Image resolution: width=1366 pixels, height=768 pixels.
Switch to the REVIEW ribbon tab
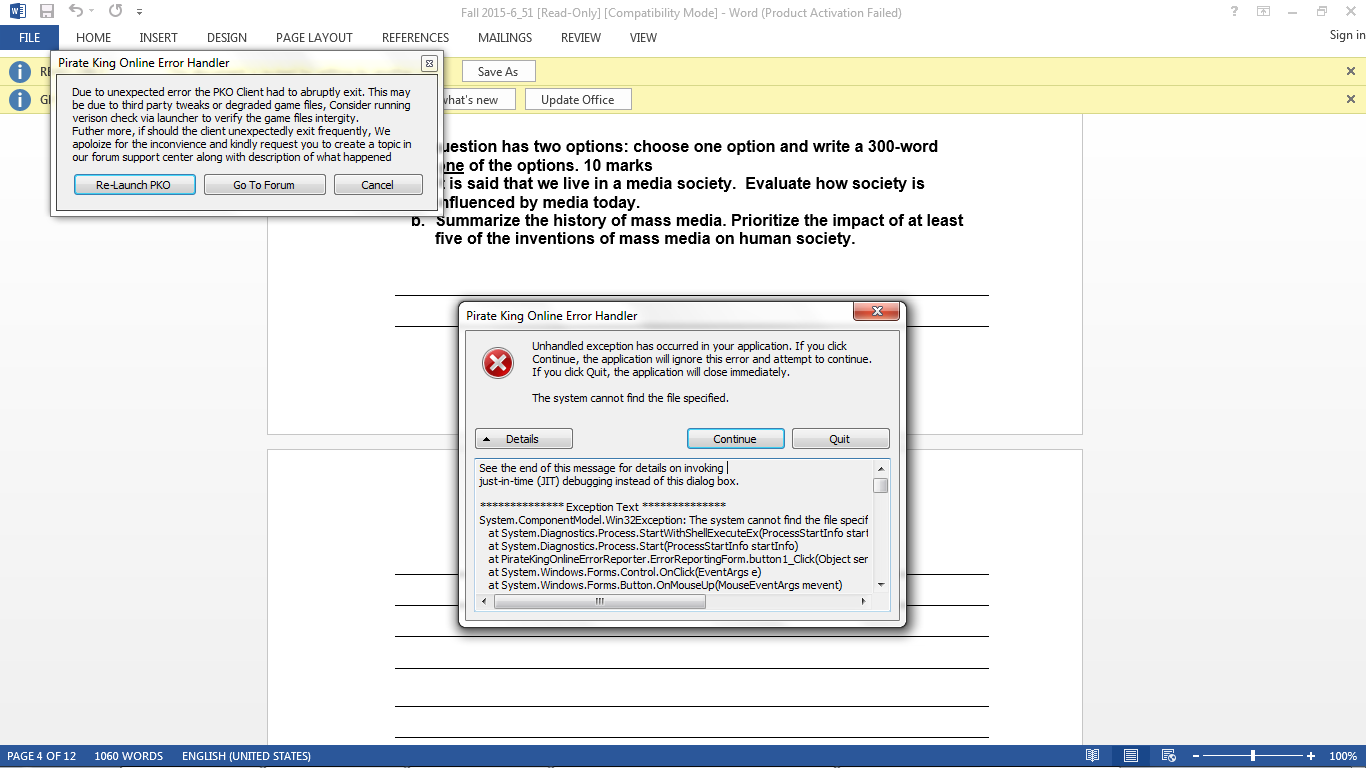click(x=581, y=38)
